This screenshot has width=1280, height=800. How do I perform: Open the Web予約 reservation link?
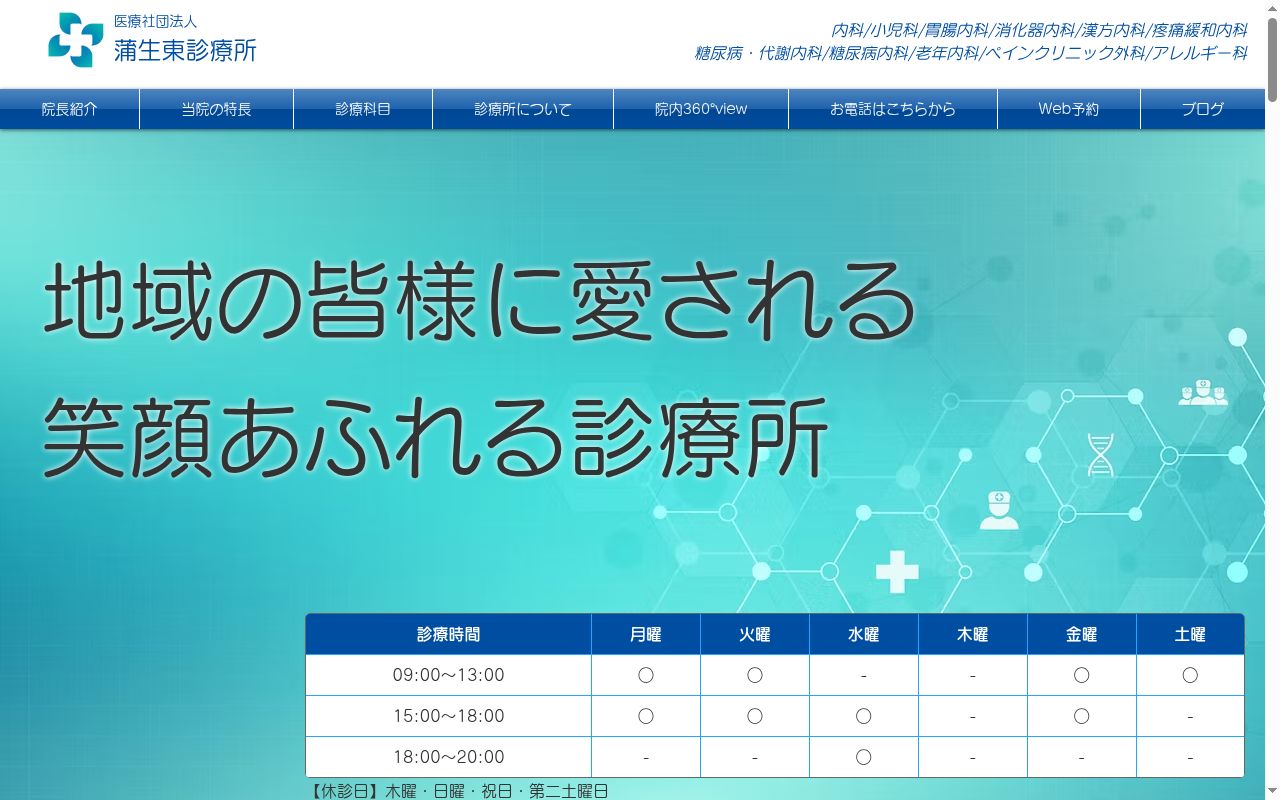coord(1069,109)
